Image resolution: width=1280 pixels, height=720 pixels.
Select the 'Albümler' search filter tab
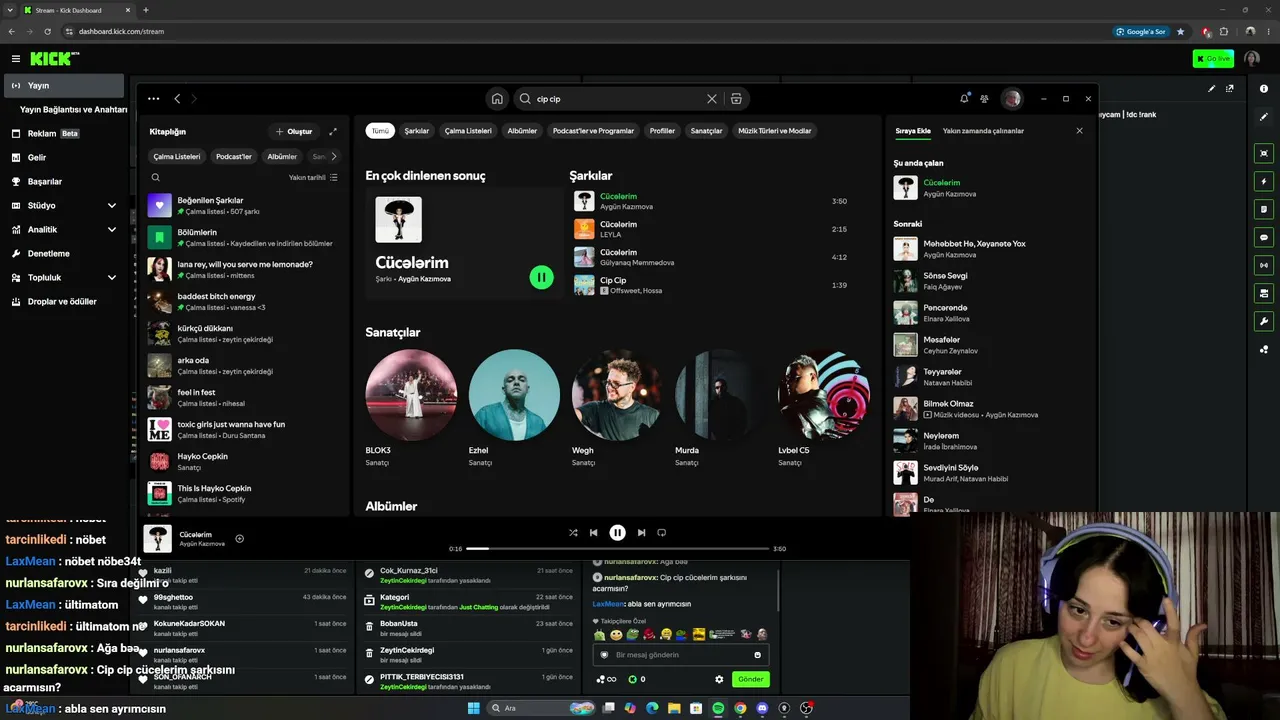click(522, 131)
